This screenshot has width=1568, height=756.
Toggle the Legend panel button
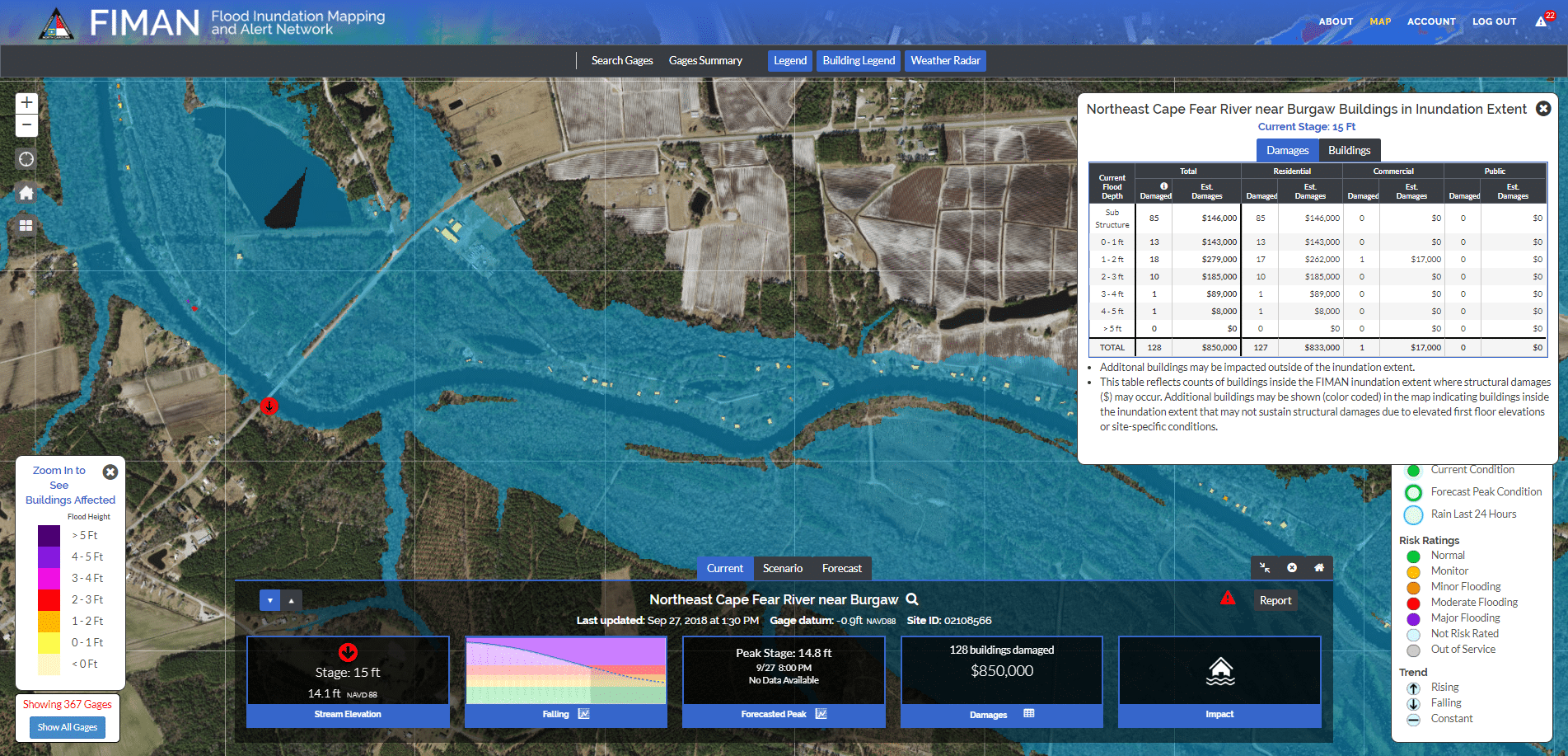(789, 61)
